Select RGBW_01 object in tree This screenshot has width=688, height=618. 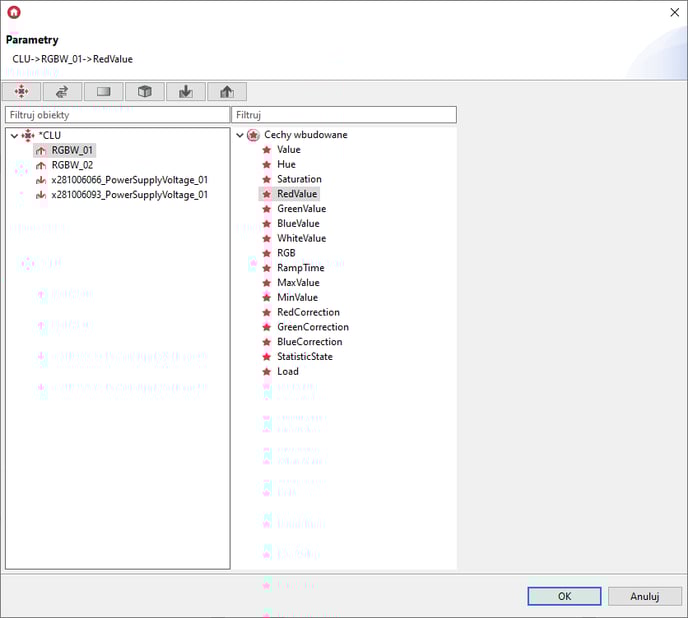(73, 150)
